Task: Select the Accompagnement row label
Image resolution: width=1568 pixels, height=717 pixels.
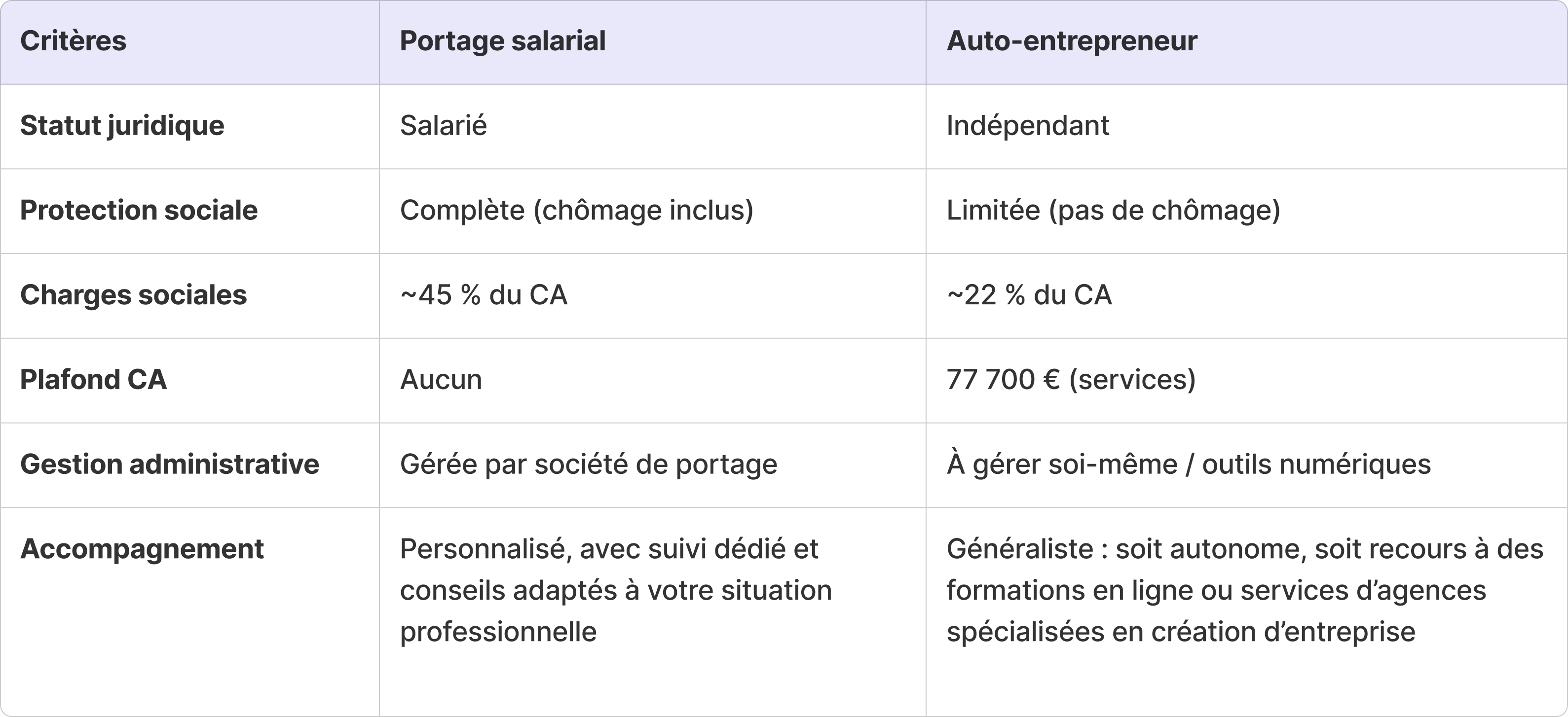Action: pos(142,548)
